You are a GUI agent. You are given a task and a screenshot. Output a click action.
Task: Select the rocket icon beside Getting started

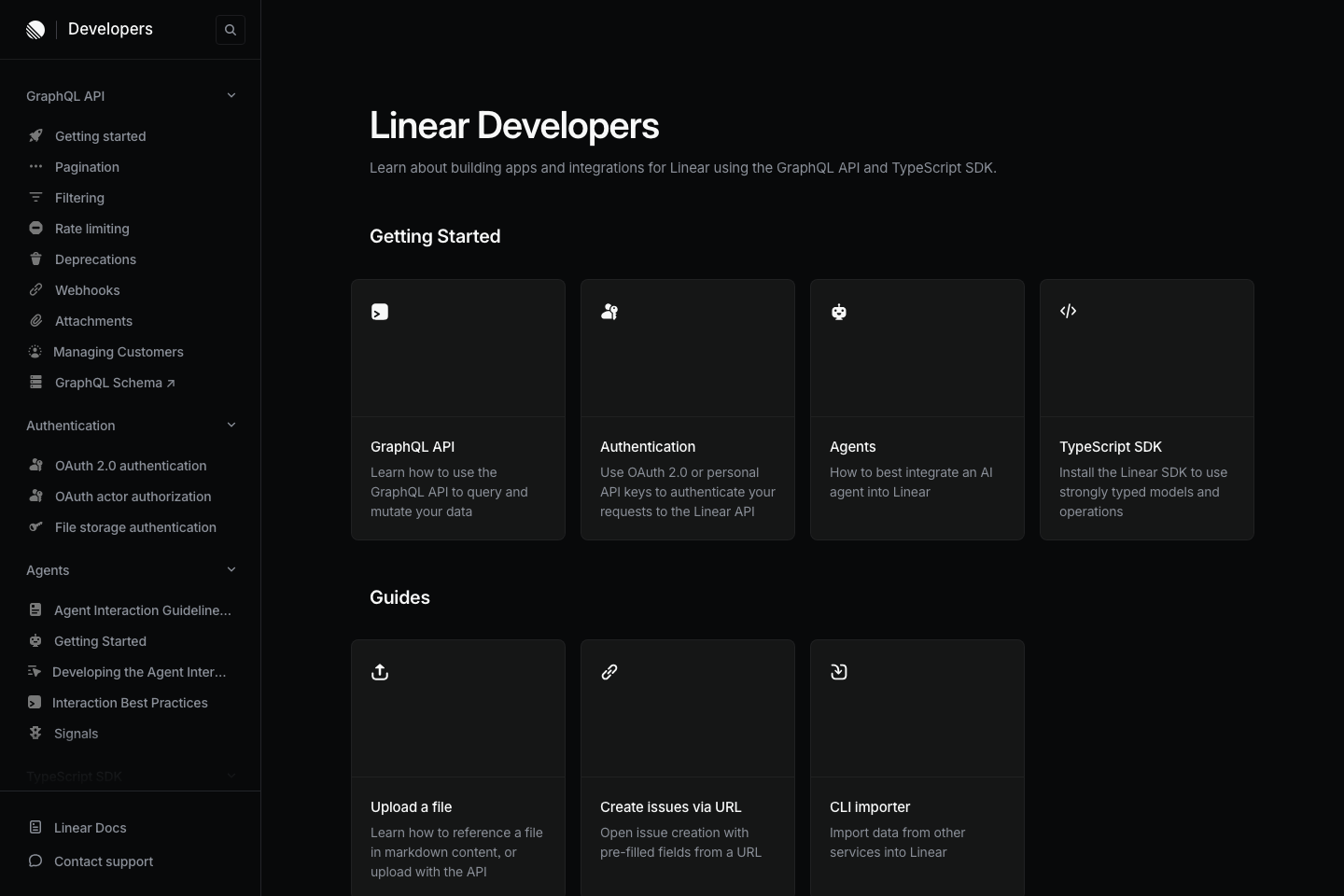[35, 136]
